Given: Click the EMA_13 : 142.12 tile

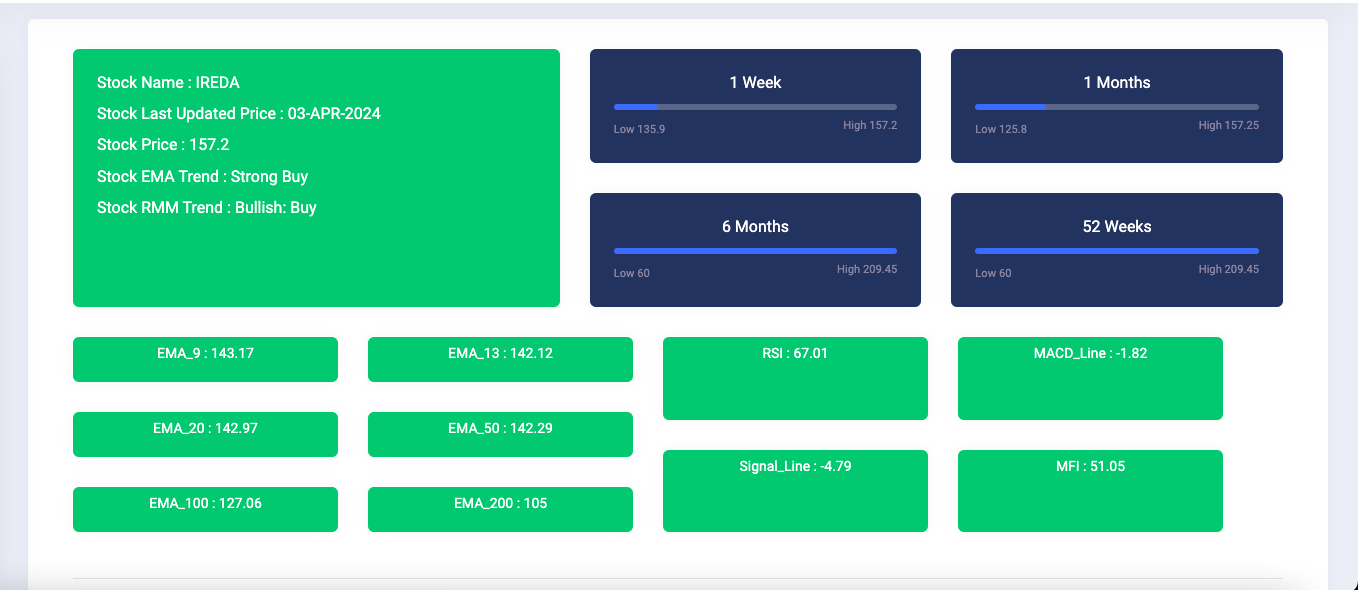Looking at the screenshot, I should [500, 359].
